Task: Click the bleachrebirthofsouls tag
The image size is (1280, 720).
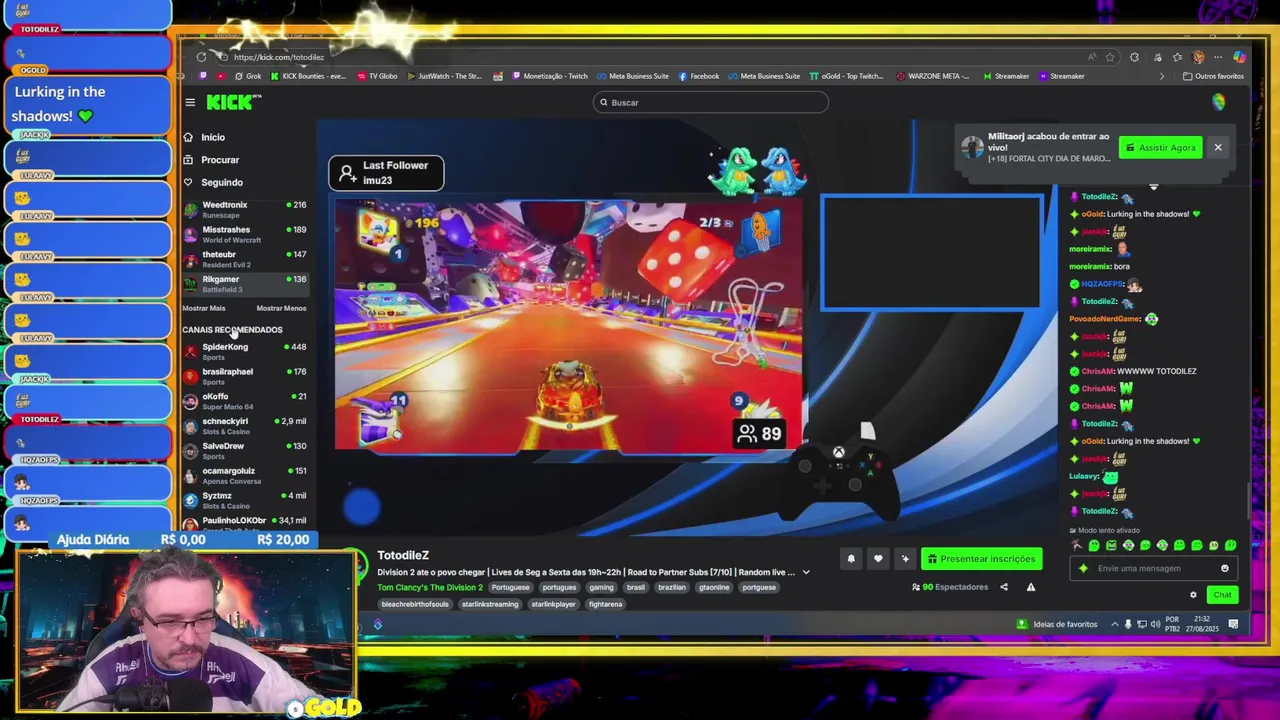Action: coord(415,604)
